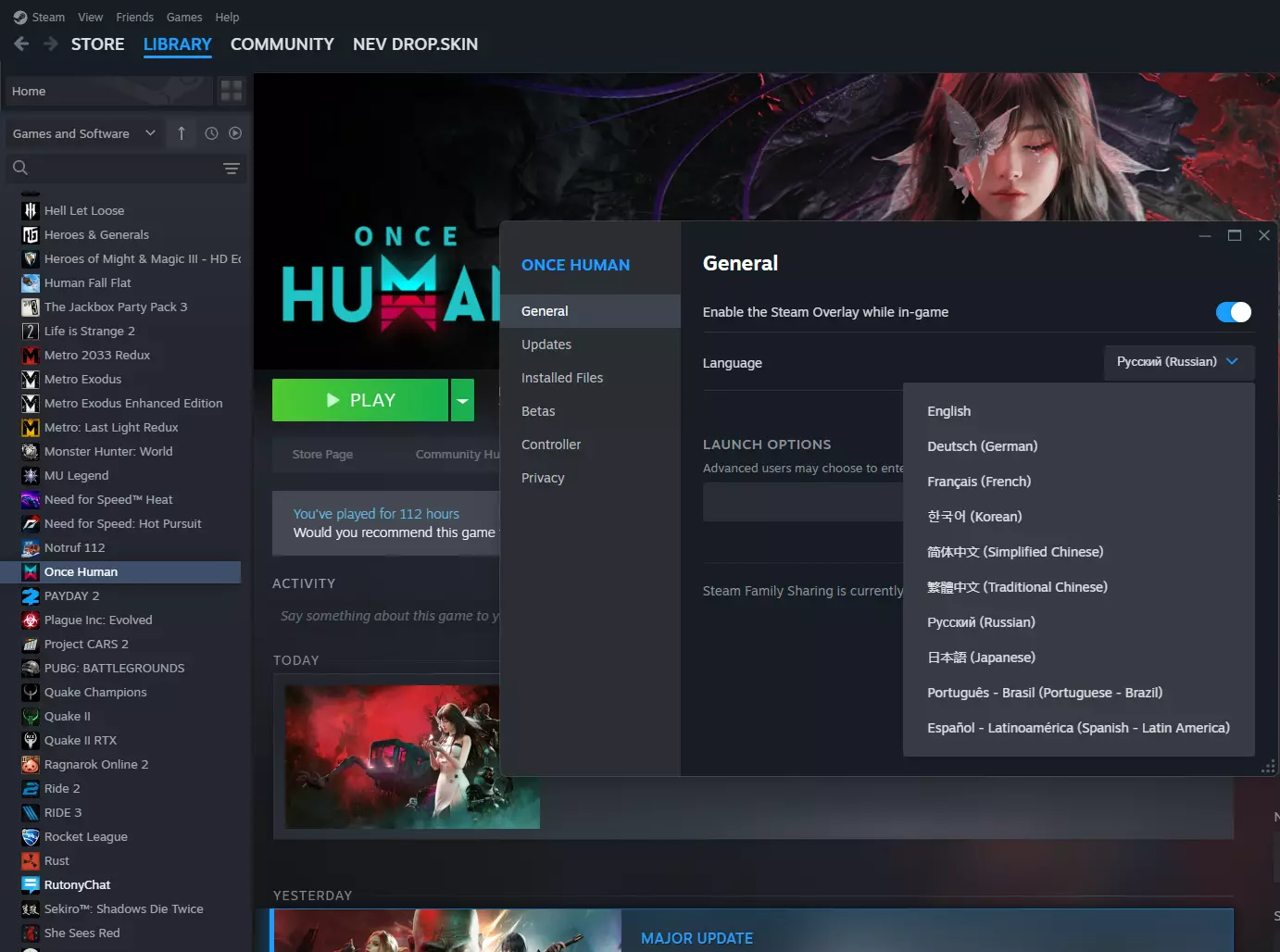Choose Français (French) language option
Viewport: 1280px width, 952px height.
click(979, 482)
